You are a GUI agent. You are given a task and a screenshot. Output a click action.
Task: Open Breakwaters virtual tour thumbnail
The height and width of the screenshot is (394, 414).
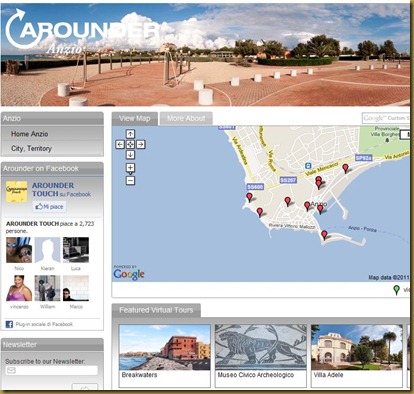[x=165, y=355]
